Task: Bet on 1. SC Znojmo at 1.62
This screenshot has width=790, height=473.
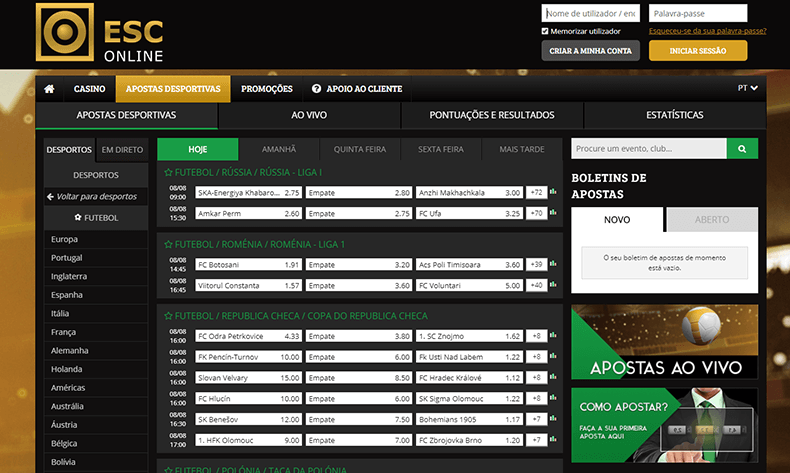Action: pos(469,336)
